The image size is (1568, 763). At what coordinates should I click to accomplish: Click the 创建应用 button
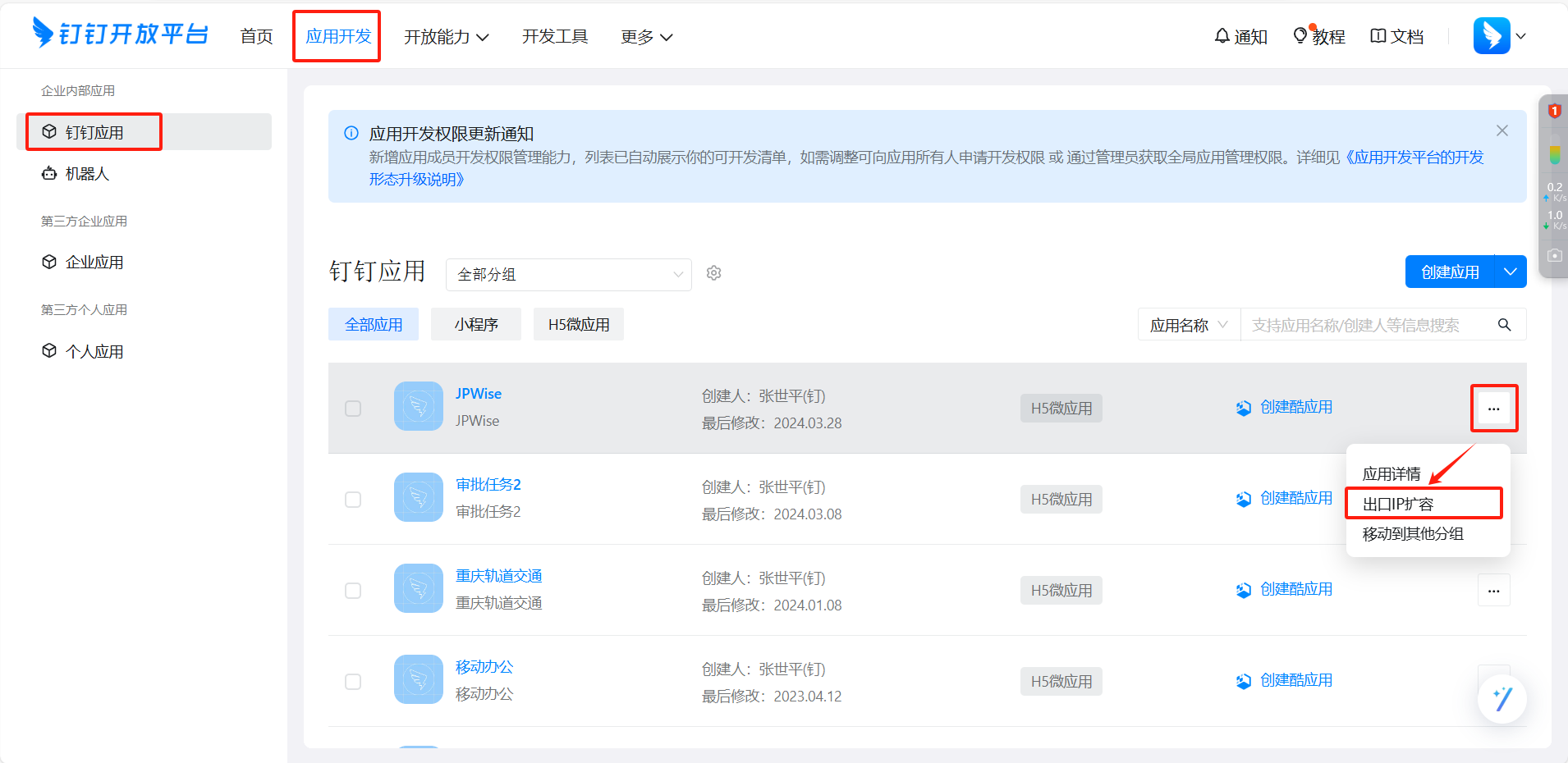(1450, 272)
